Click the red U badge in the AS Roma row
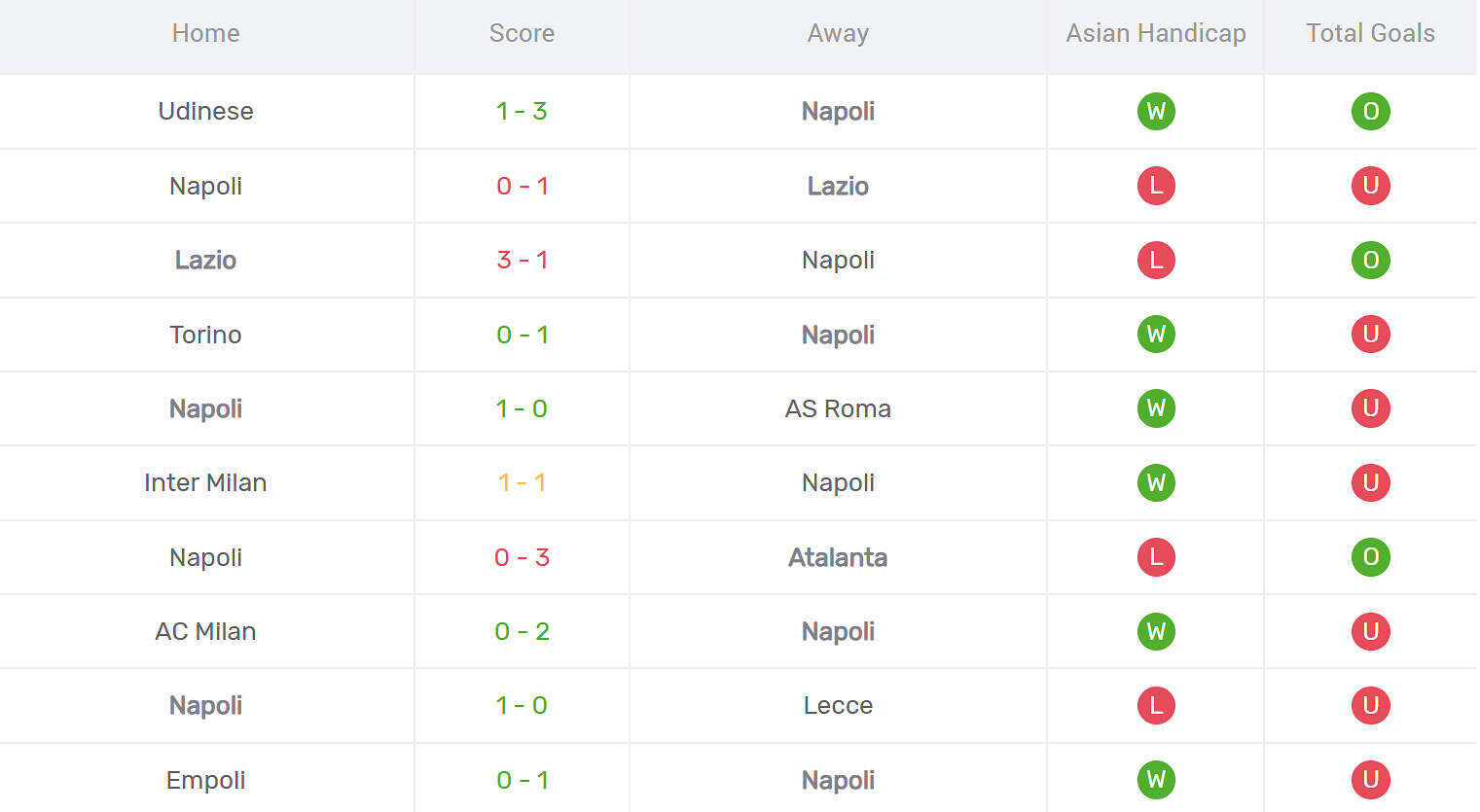This screenshot has height=812, width=1480. point(1370,408)
